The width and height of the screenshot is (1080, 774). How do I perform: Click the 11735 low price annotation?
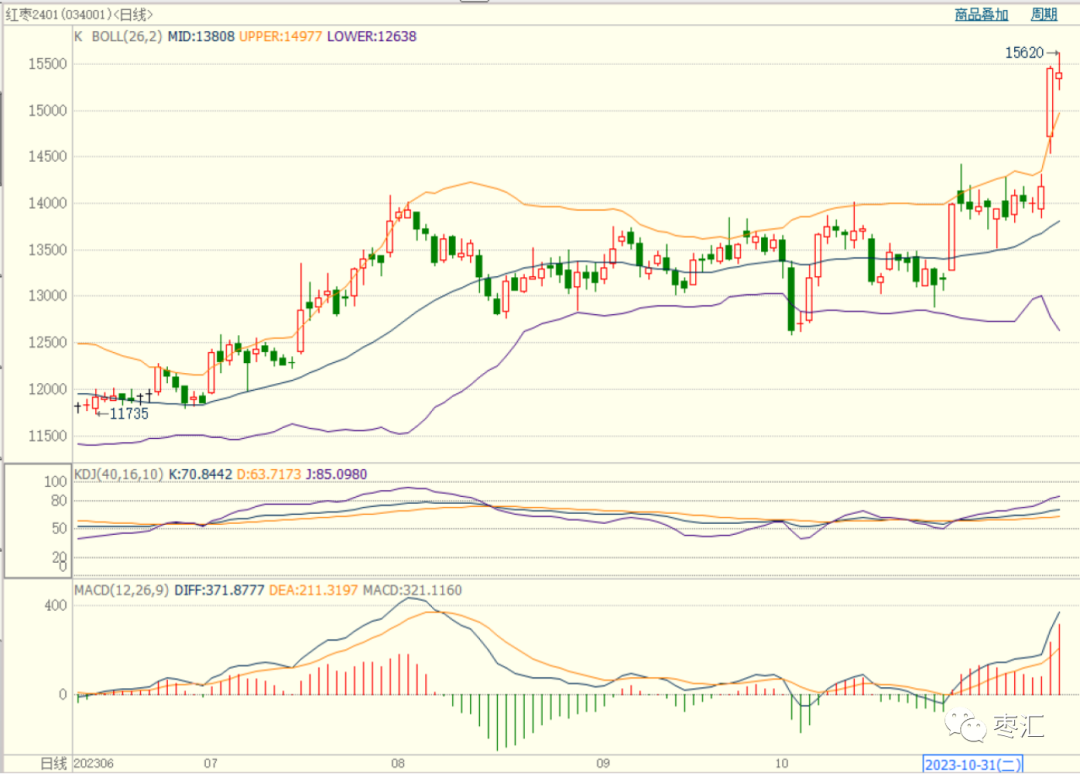click(129, 414)
